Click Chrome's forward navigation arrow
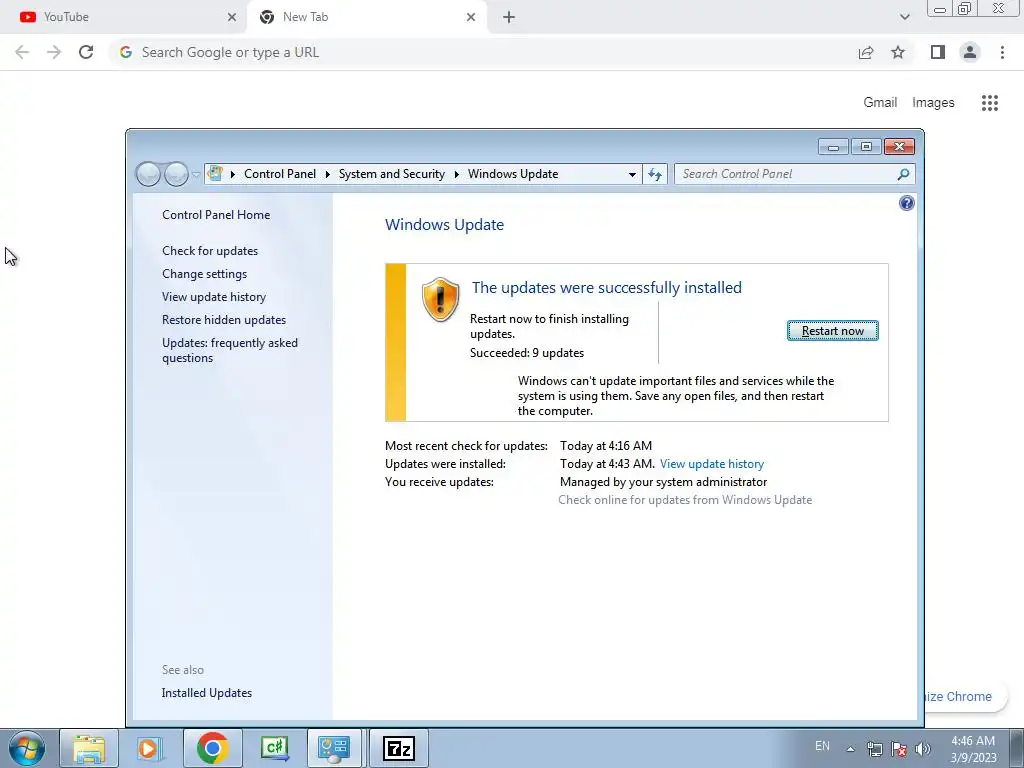Viewport: 1024px width, 768px height. tap(54, 52)
